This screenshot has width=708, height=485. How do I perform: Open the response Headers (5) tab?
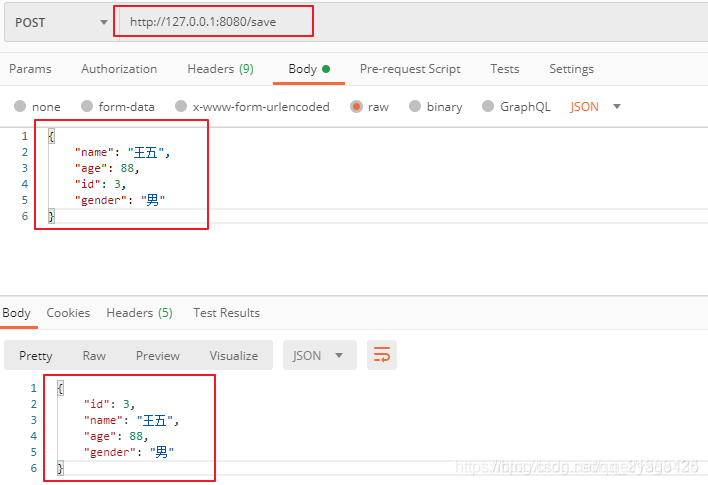[x=140, y=312]
